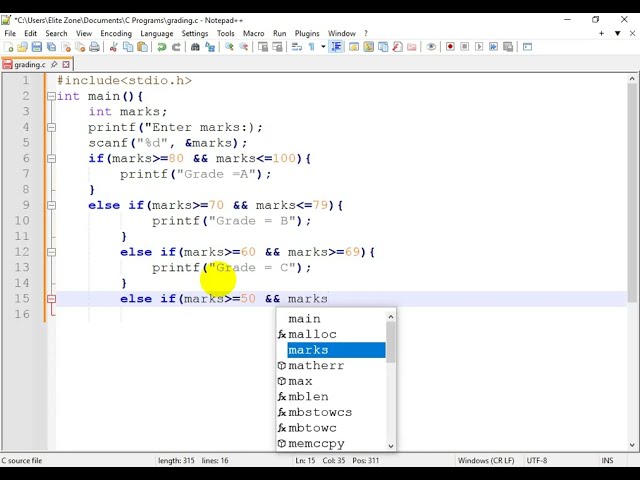
Task: Click the Redo arrow icon
Action: (x=176, y=47)
